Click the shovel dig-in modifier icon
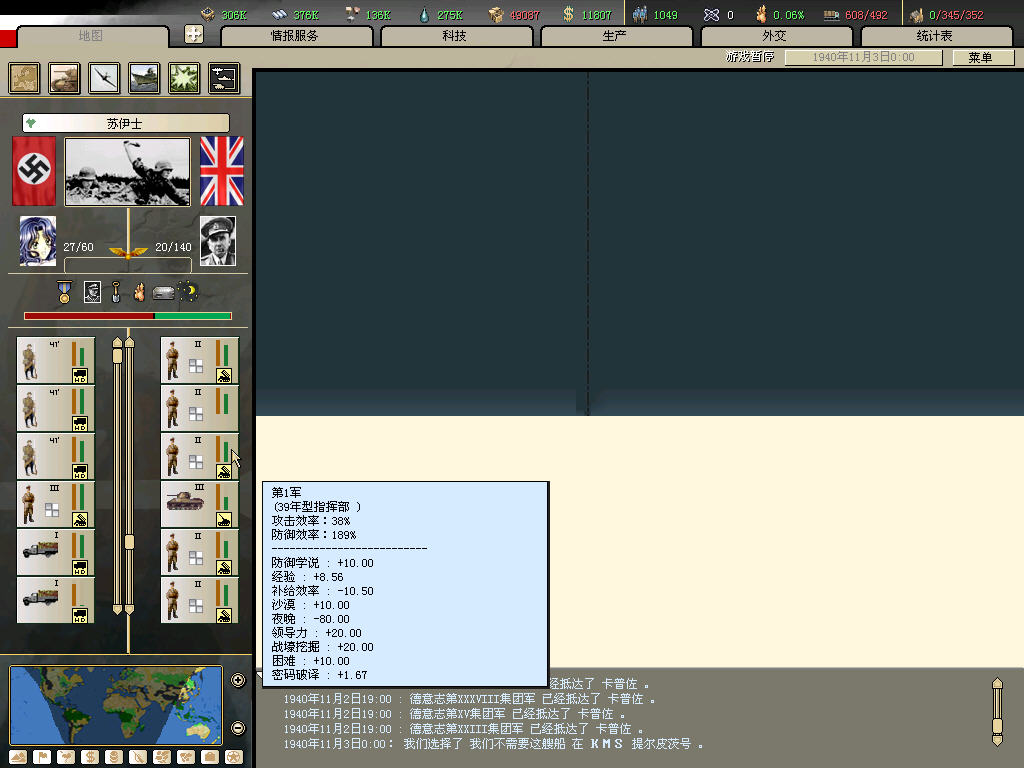The height and width of the screenshot is (768, 1024). (x=116, y=292)
